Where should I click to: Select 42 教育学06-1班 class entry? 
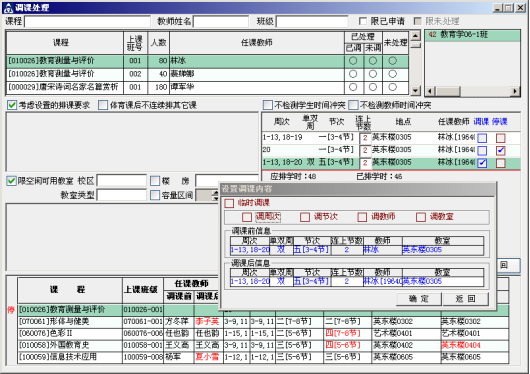coord(472,35)
